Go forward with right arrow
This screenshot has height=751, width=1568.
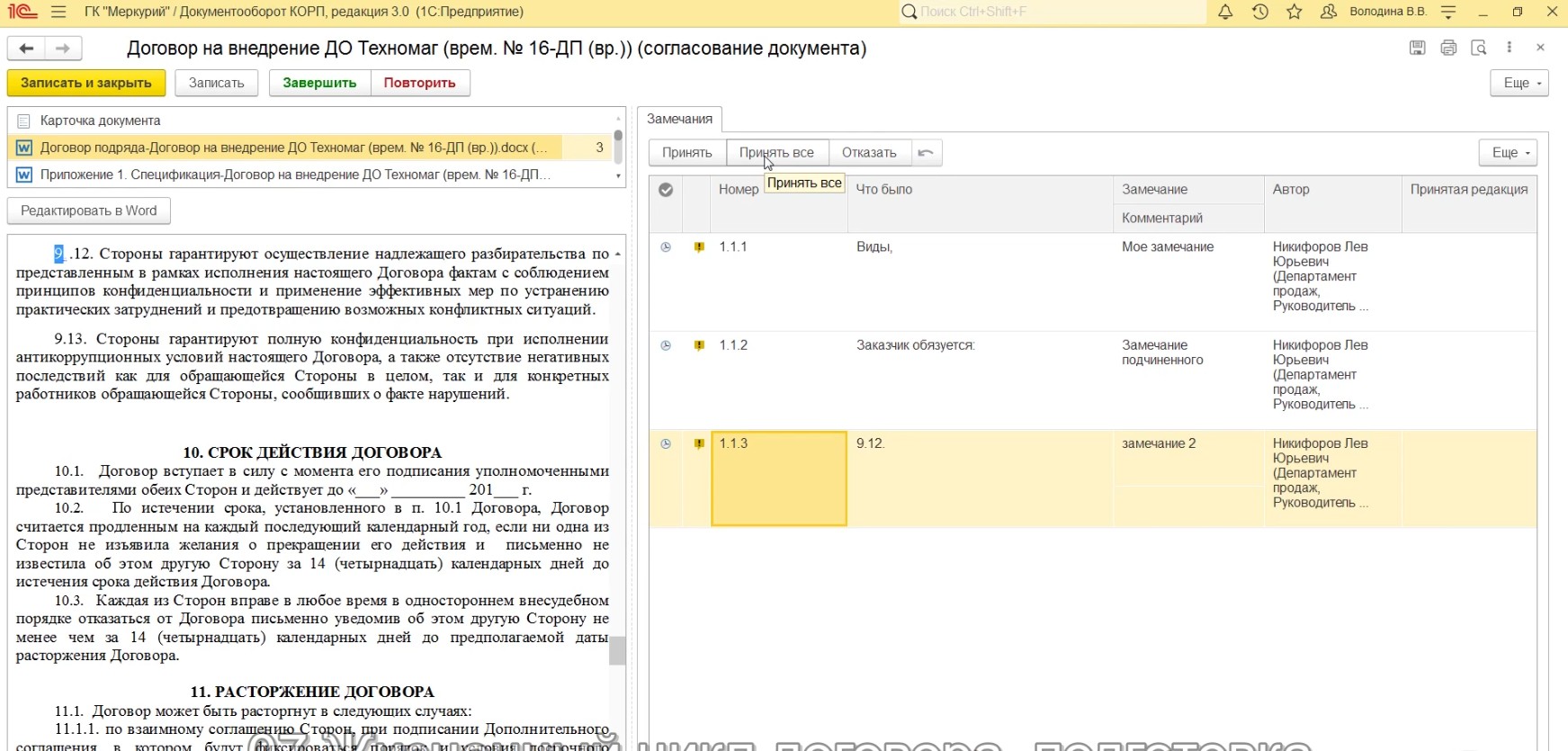(x=62, y=49)
